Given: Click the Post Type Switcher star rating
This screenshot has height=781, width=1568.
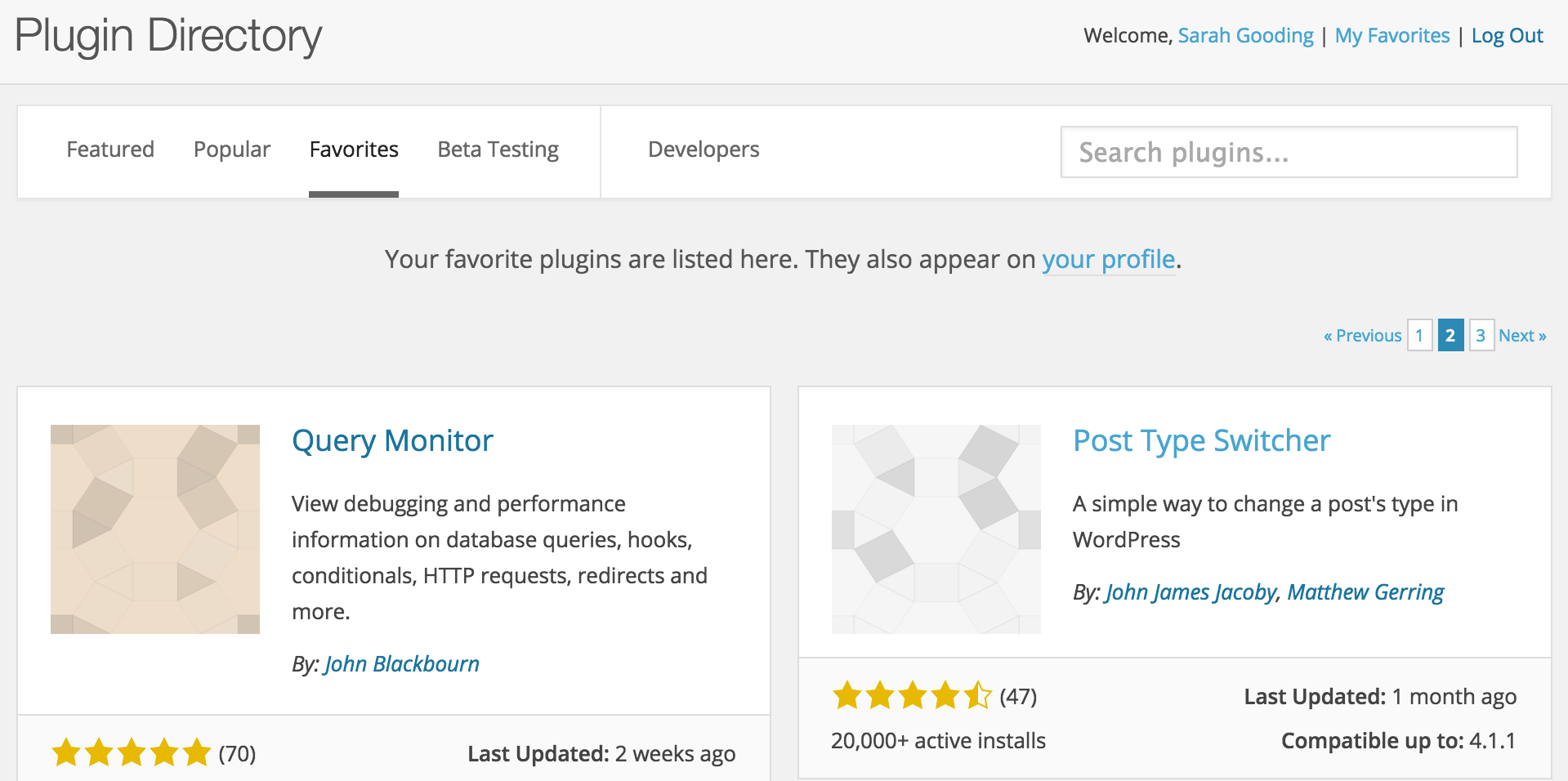Looking at the screenshot, I should point(912,696).
